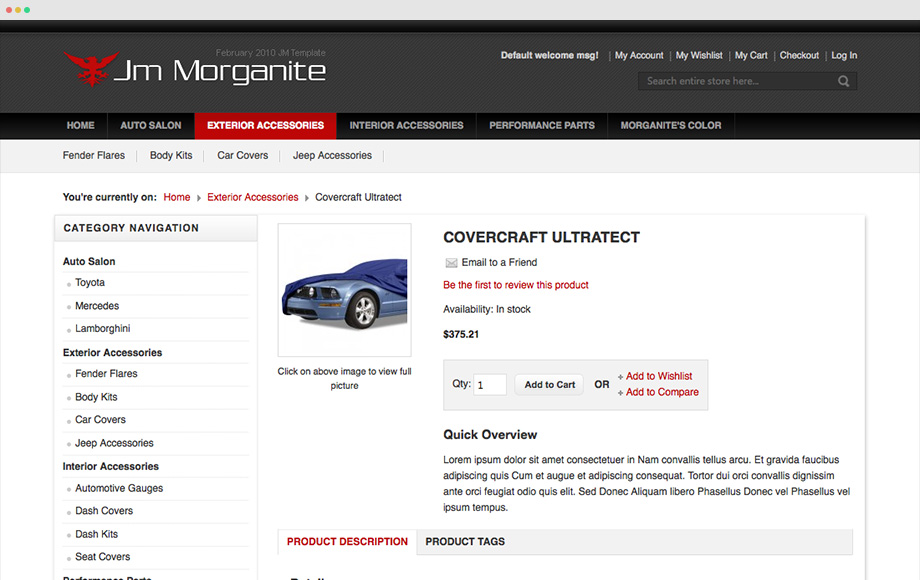
Task: Click the Exterior Accessories breadcrumb link
Action: click(x=252, y=197)
